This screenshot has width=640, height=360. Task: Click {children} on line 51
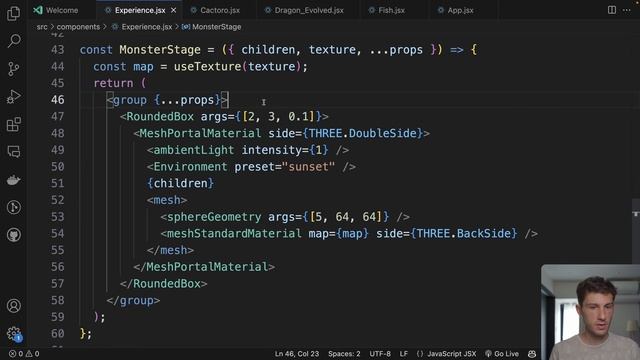[180, 184]
